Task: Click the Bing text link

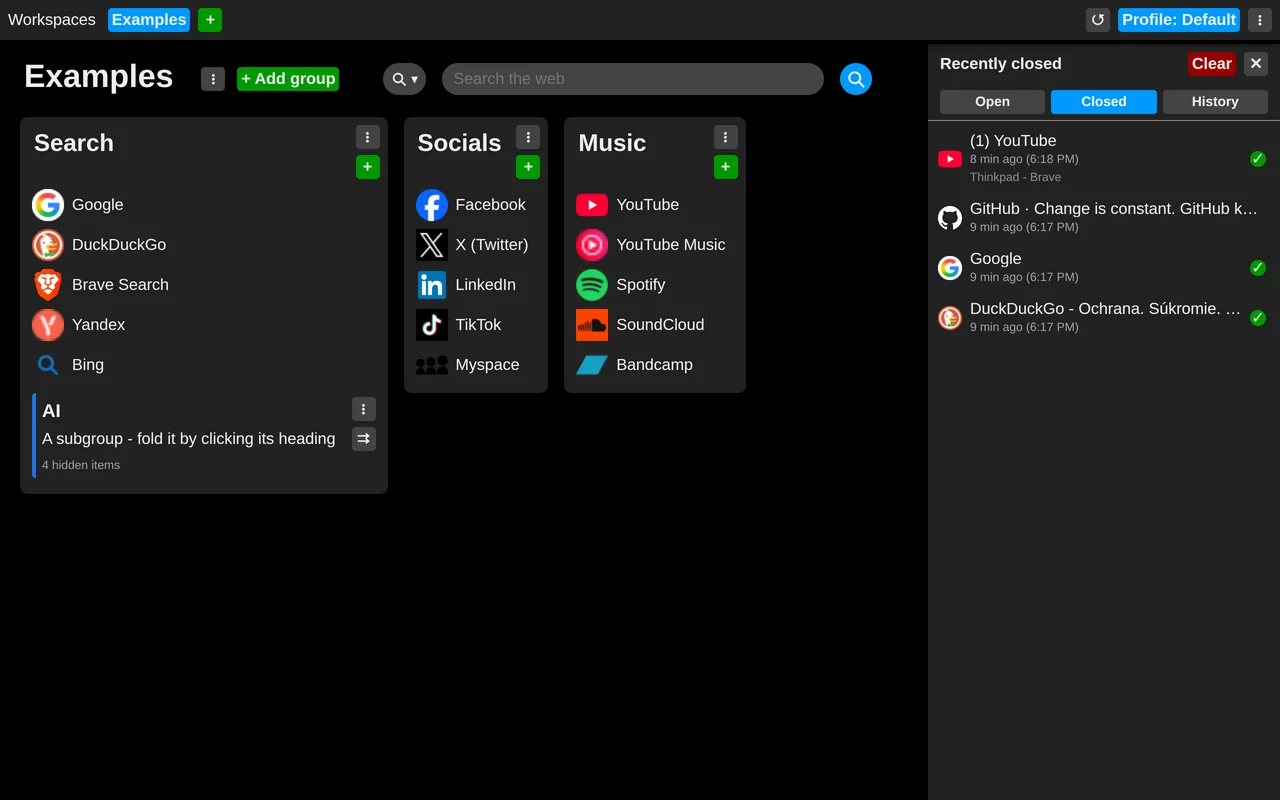Action: click(88, 365)
